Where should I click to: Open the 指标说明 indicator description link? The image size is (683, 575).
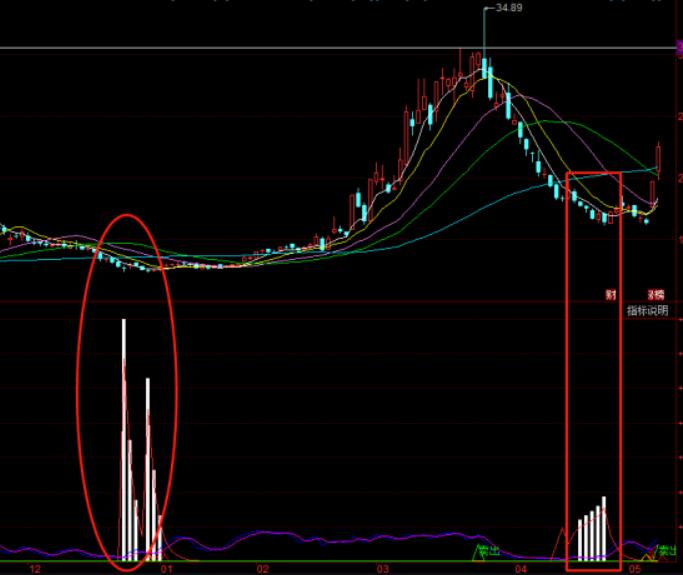click(647, 310)
